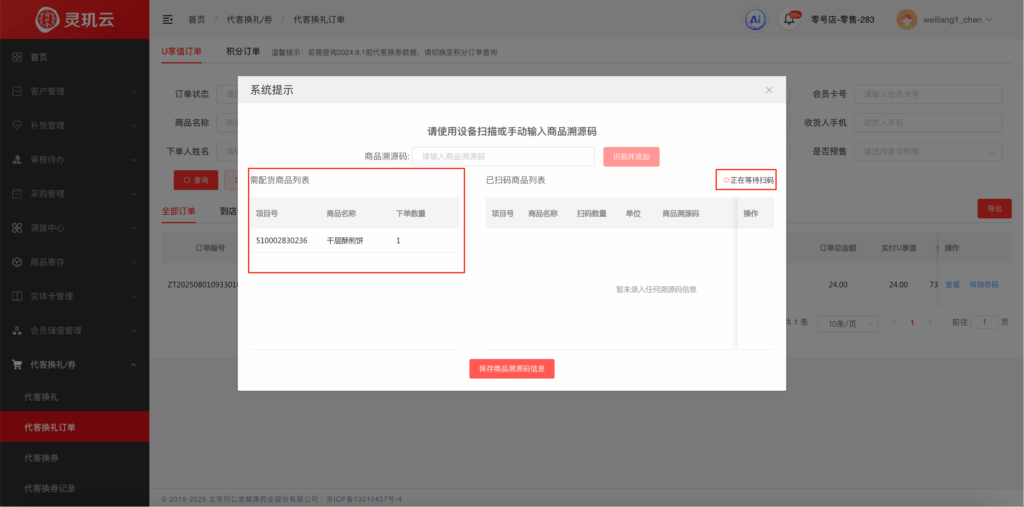
Task: Open the 是否预售 select dropdown
Action: click(x=929, y=152)
